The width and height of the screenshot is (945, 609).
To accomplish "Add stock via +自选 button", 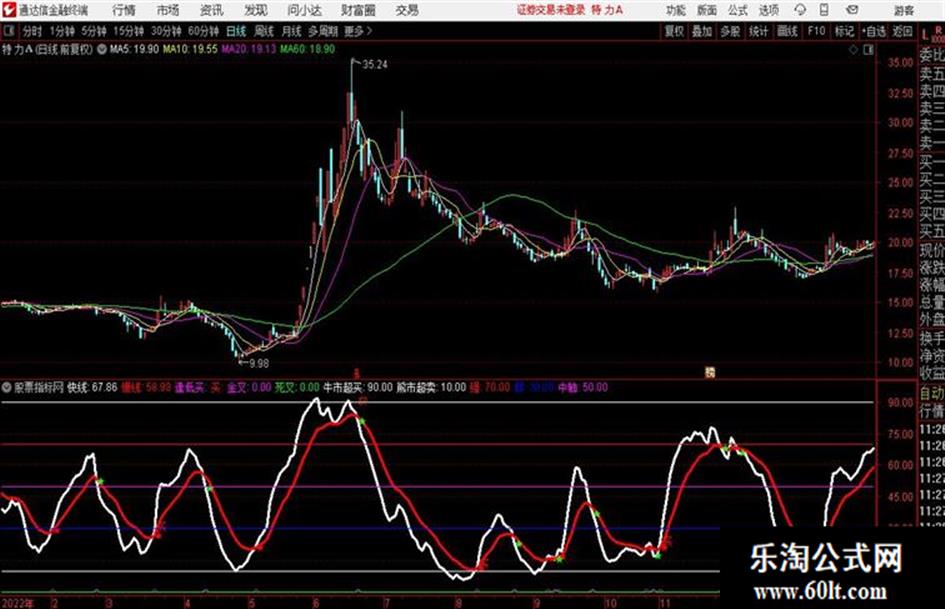I will (874, 31).
